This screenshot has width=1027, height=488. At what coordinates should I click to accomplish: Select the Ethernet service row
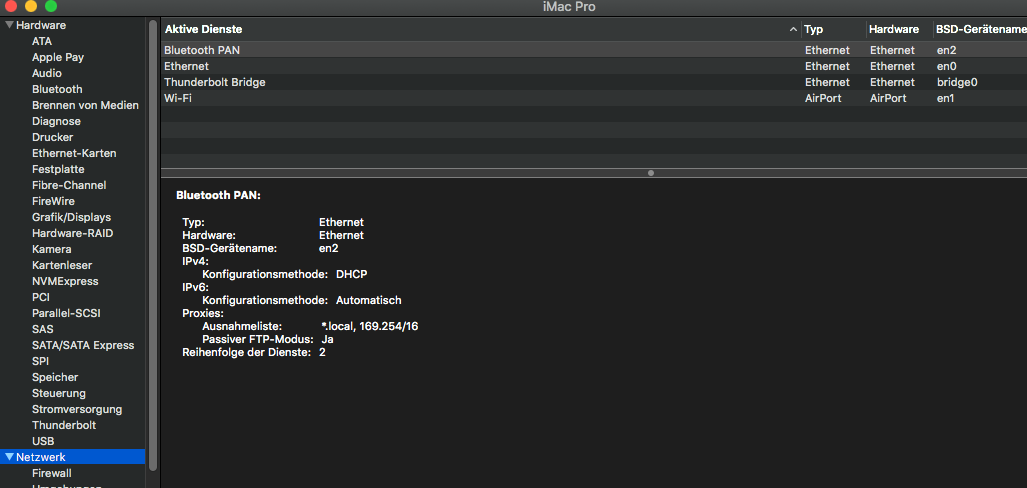point(594,66)
